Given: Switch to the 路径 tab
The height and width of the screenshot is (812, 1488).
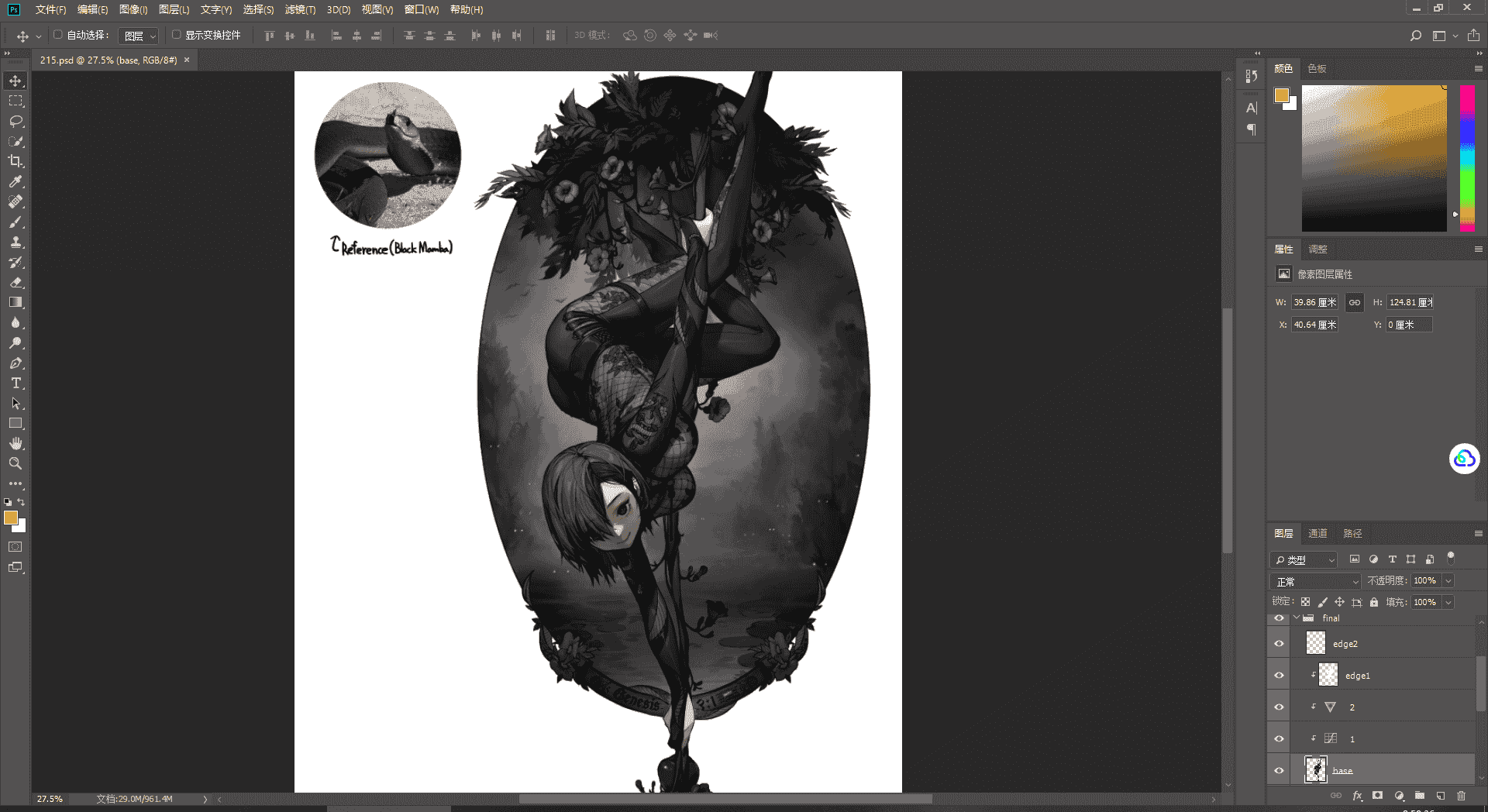Looking at the screenshot, I should (1352, 533).
